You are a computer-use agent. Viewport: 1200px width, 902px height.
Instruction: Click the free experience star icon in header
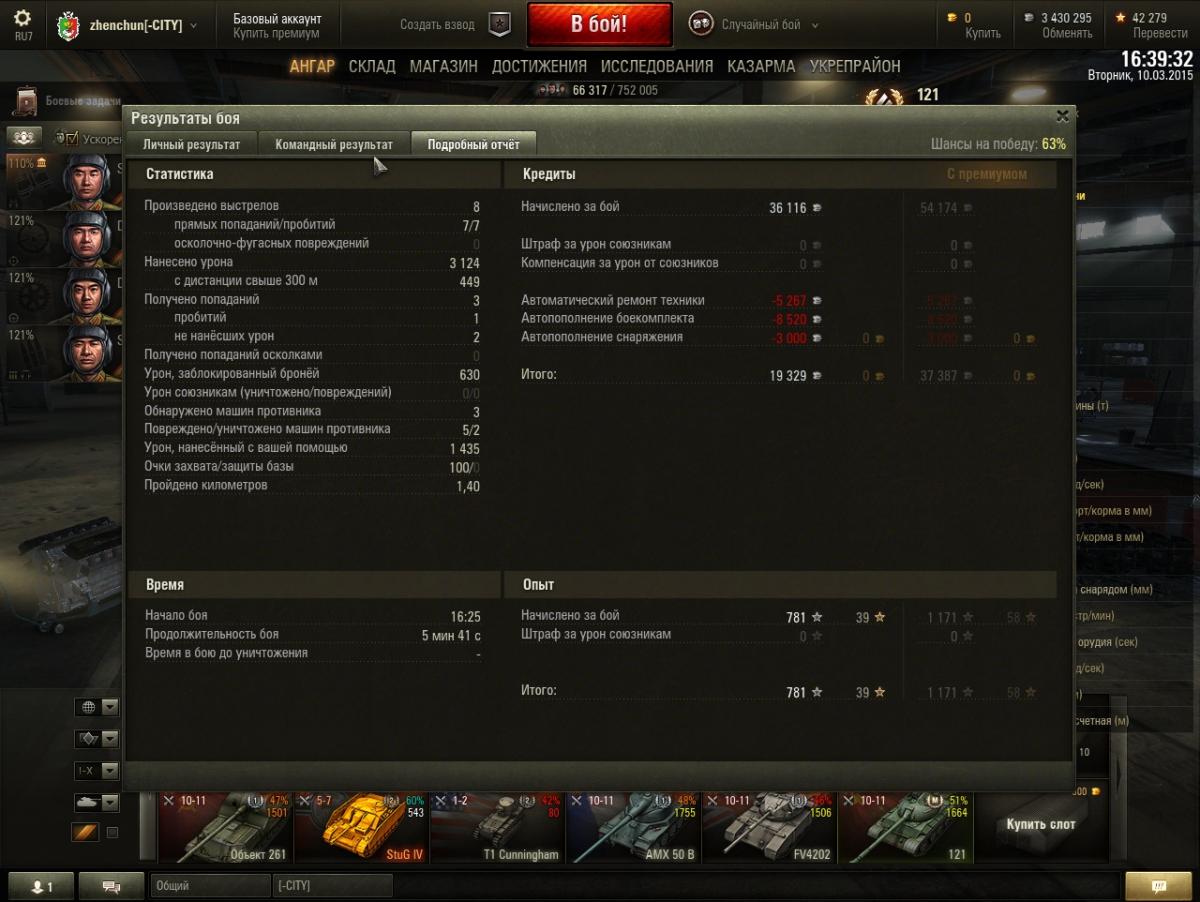click(1120, 18)
